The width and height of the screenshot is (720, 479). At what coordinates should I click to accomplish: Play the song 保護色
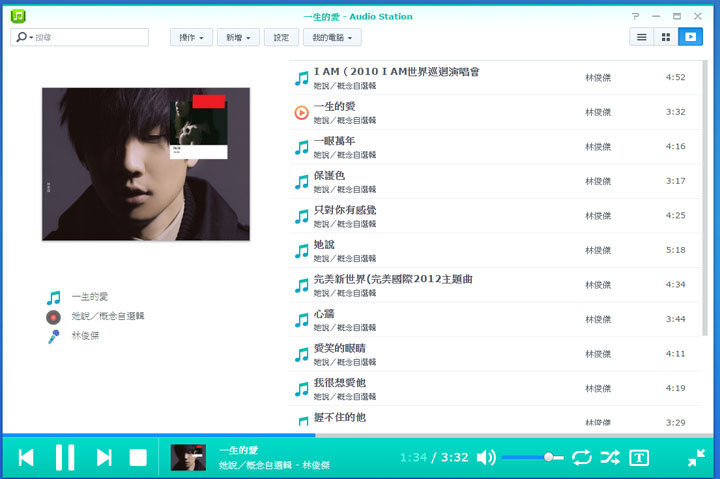point(331,175)
